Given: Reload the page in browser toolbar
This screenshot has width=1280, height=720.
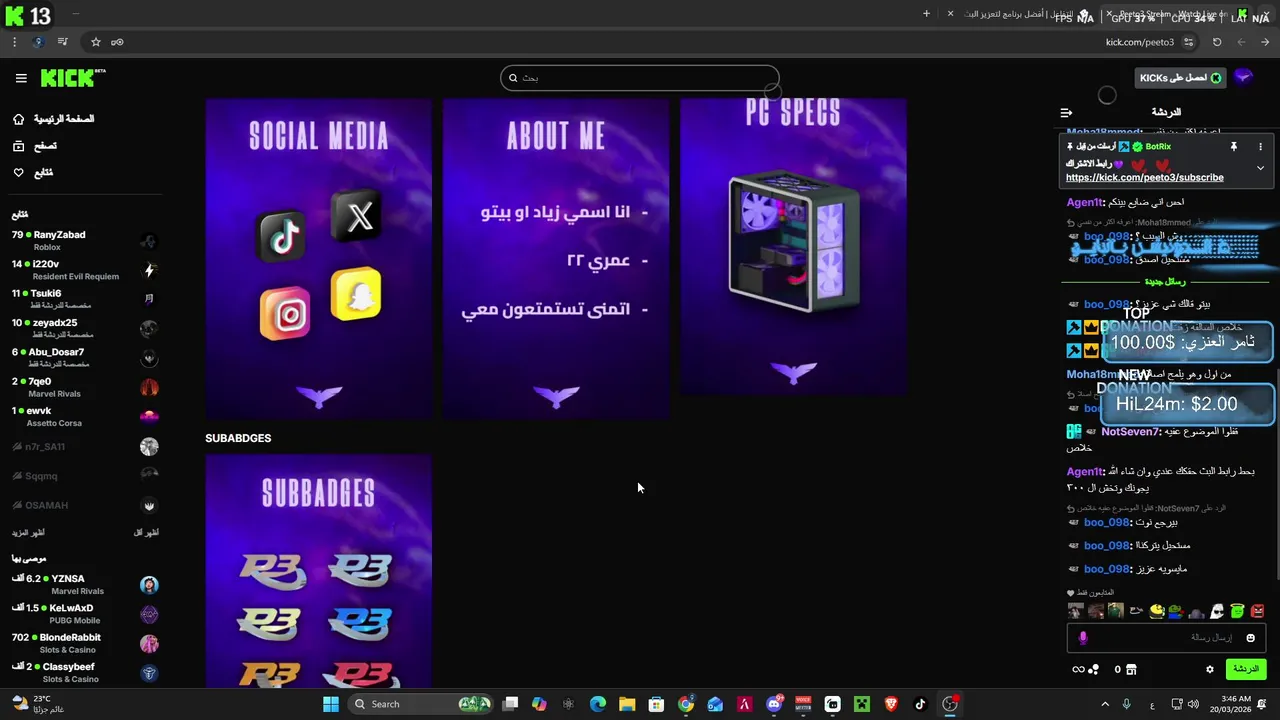Looking at the screenshot, I should pyautogui.click(x=1217, y=42).
